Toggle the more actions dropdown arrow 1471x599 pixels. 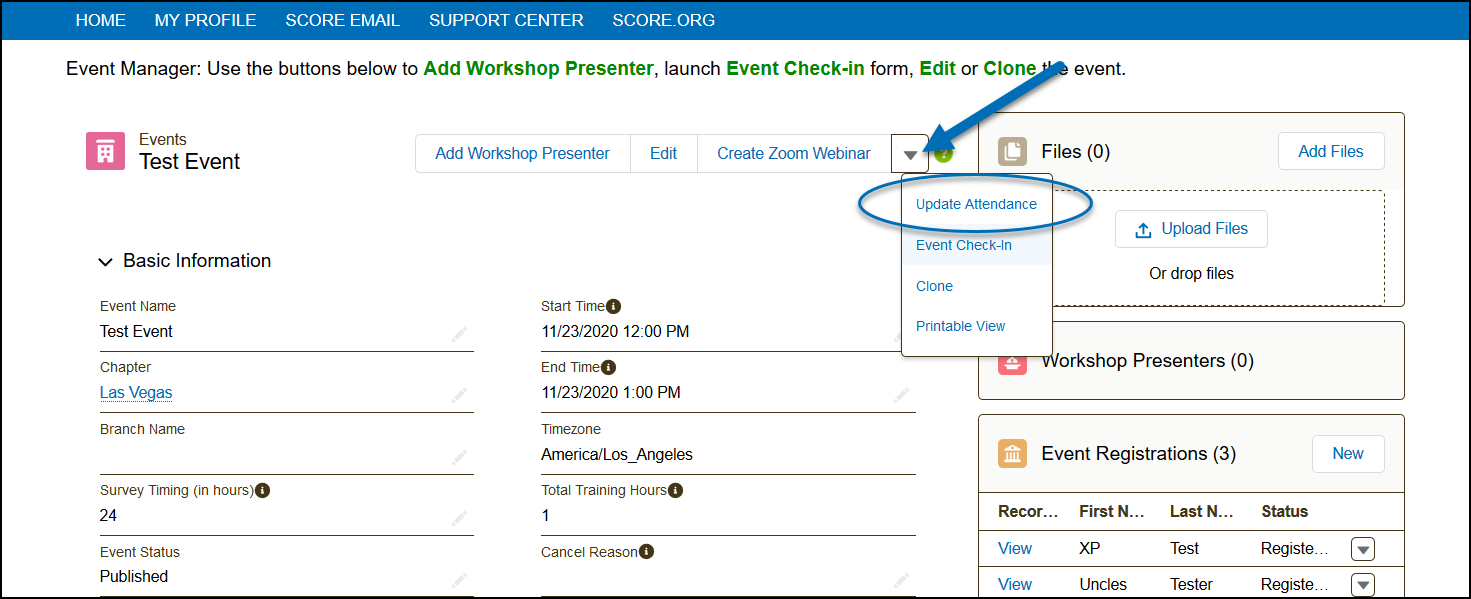909,154
